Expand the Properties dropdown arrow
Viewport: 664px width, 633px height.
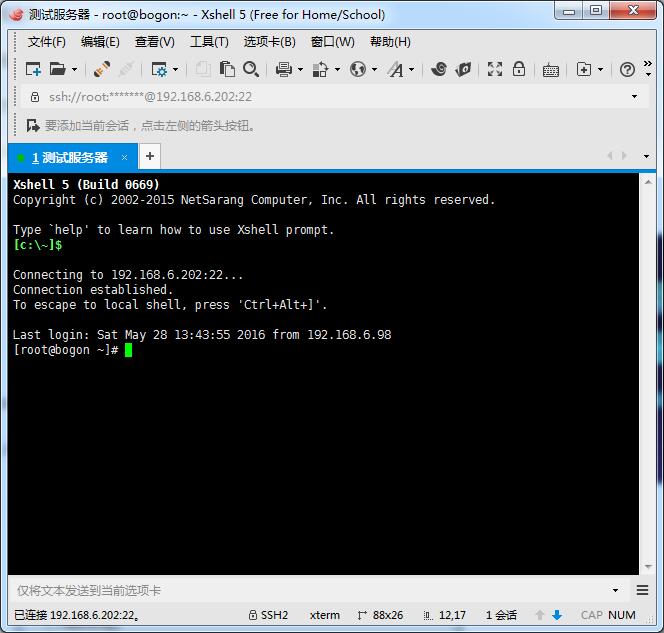pyautogui.click(x=175, y=69)
